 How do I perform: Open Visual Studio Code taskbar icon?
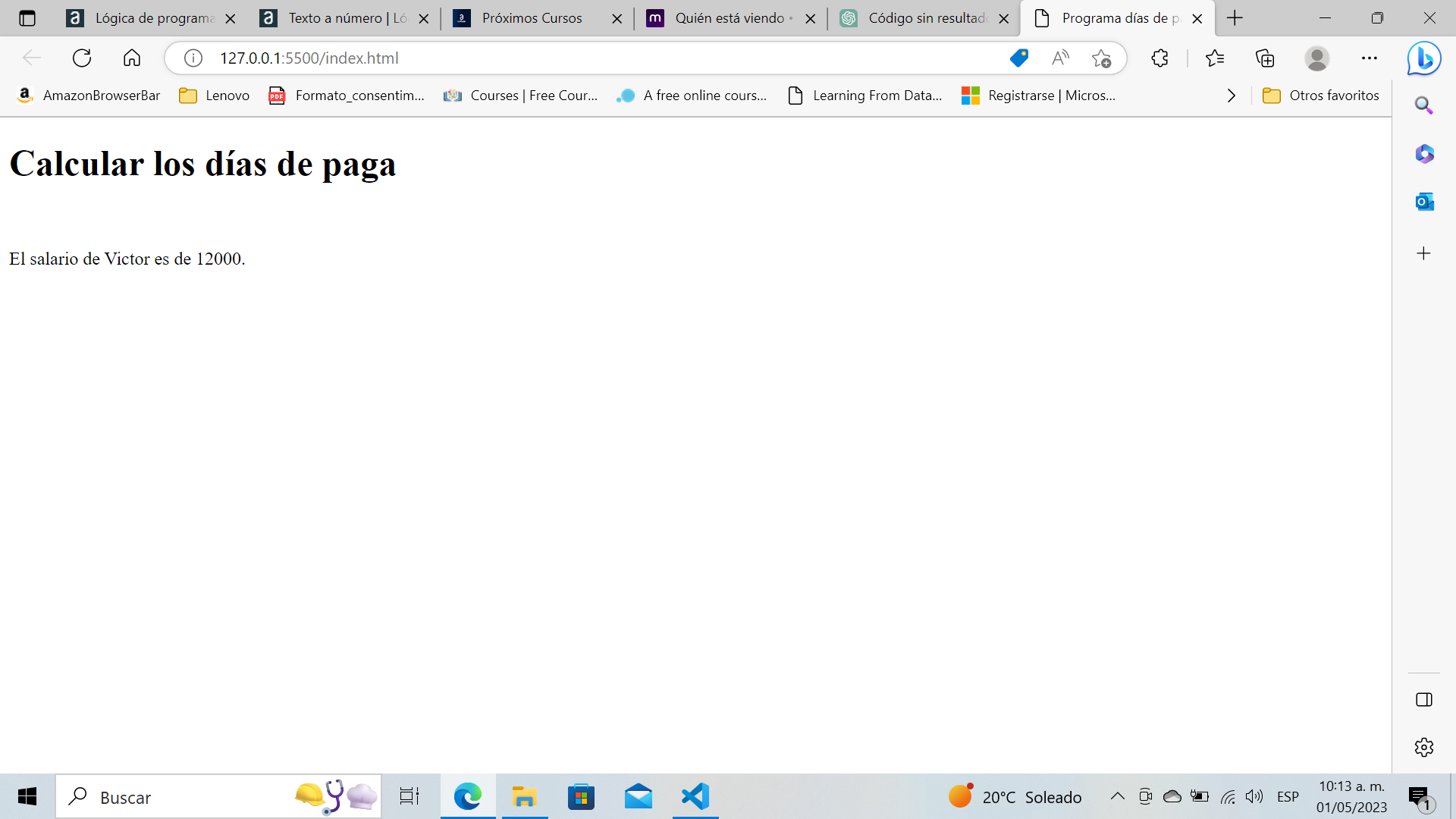tap(695, 796)
